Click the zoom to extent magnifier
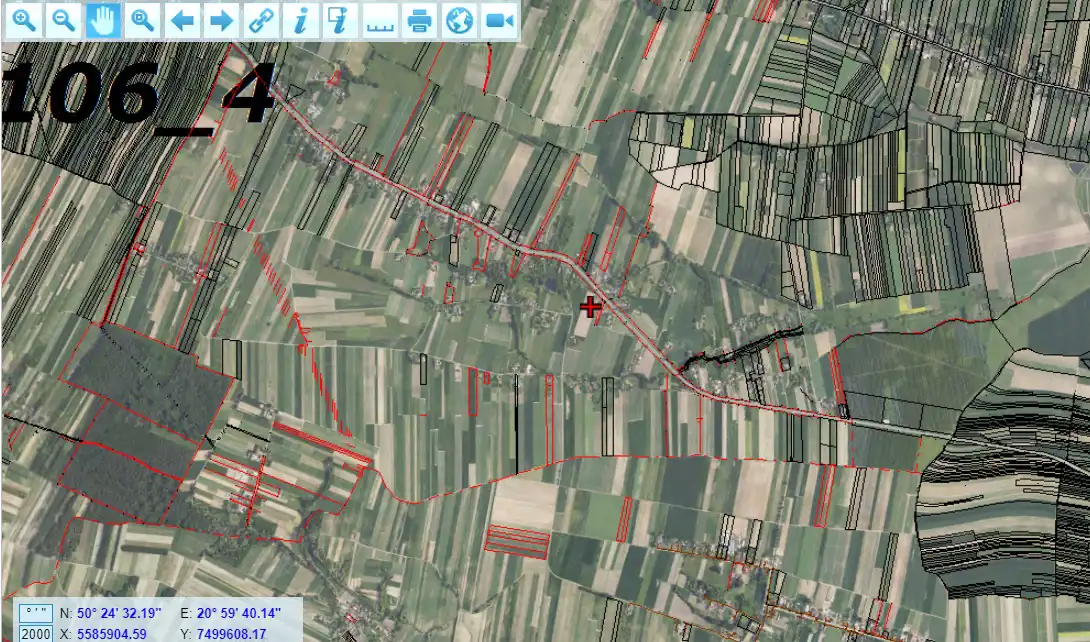 143,20
